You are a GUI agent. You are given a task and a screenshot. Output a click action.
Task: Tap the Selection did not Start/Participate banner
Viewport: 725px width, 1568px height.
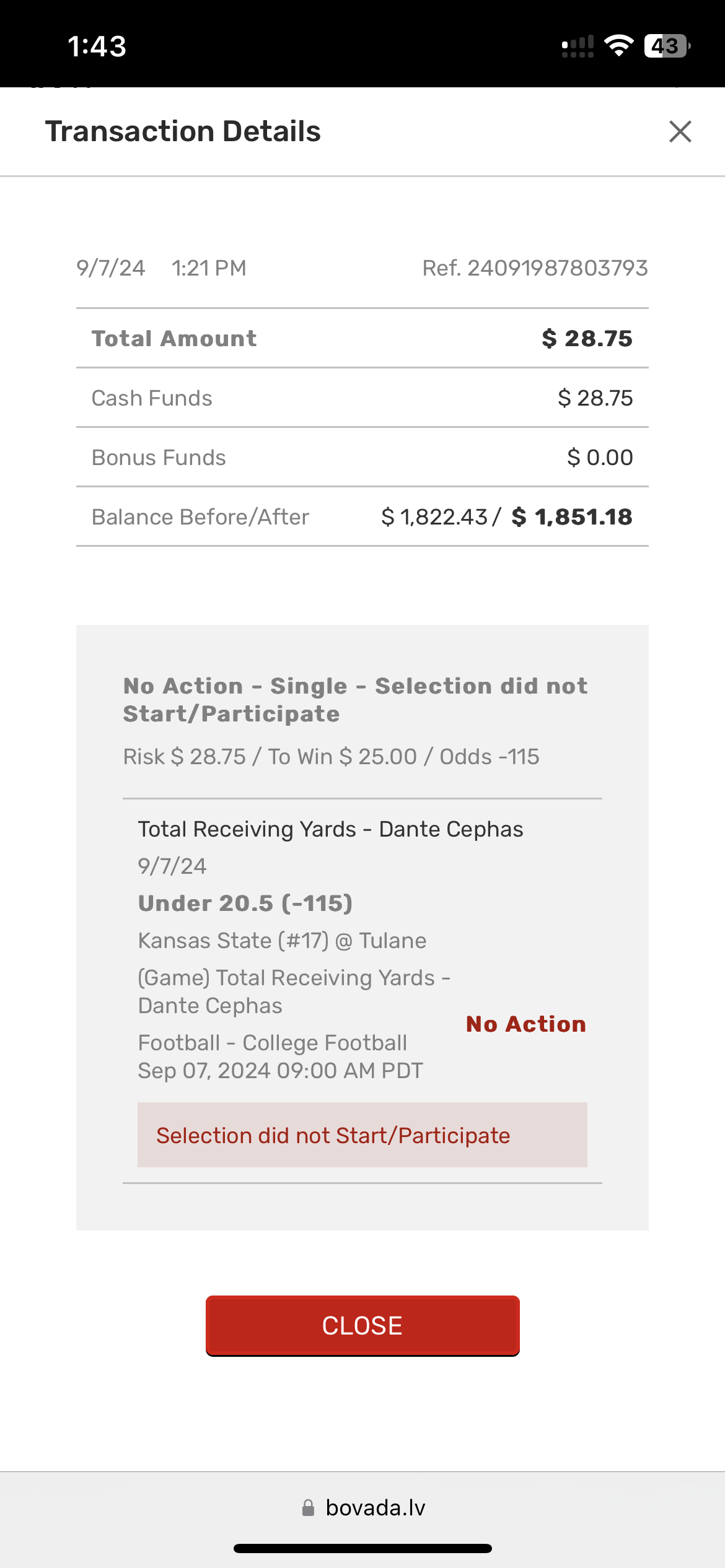coord(362,1135)
